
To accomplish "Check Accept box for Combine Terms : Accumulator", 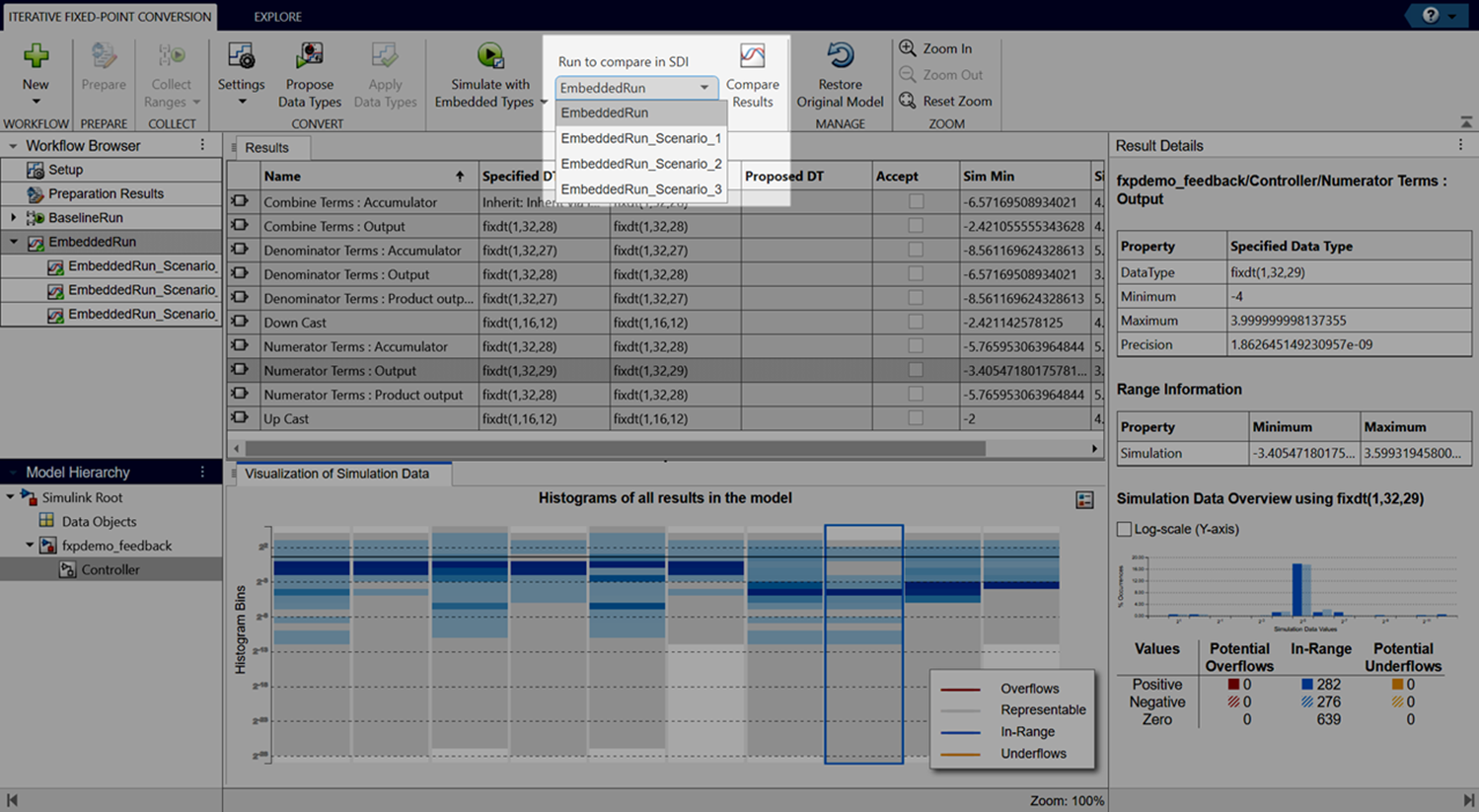I will click(916, 202).
